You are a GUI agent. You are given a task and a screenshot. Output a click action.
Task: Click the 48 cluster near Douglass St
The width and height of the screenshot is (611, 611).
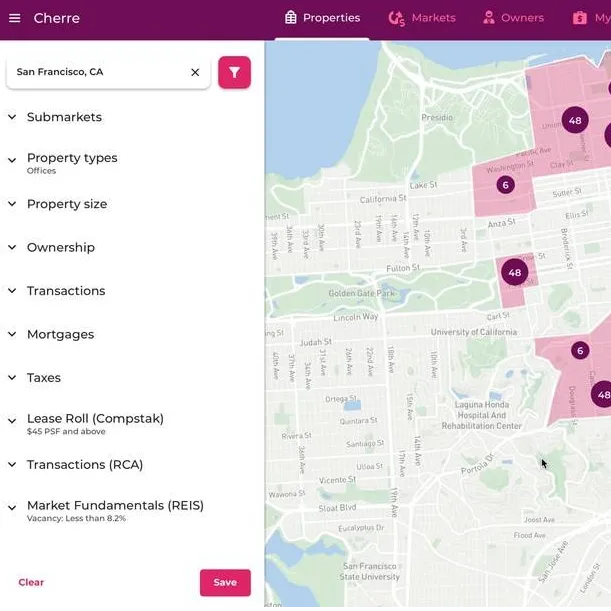tap(602, 394)
